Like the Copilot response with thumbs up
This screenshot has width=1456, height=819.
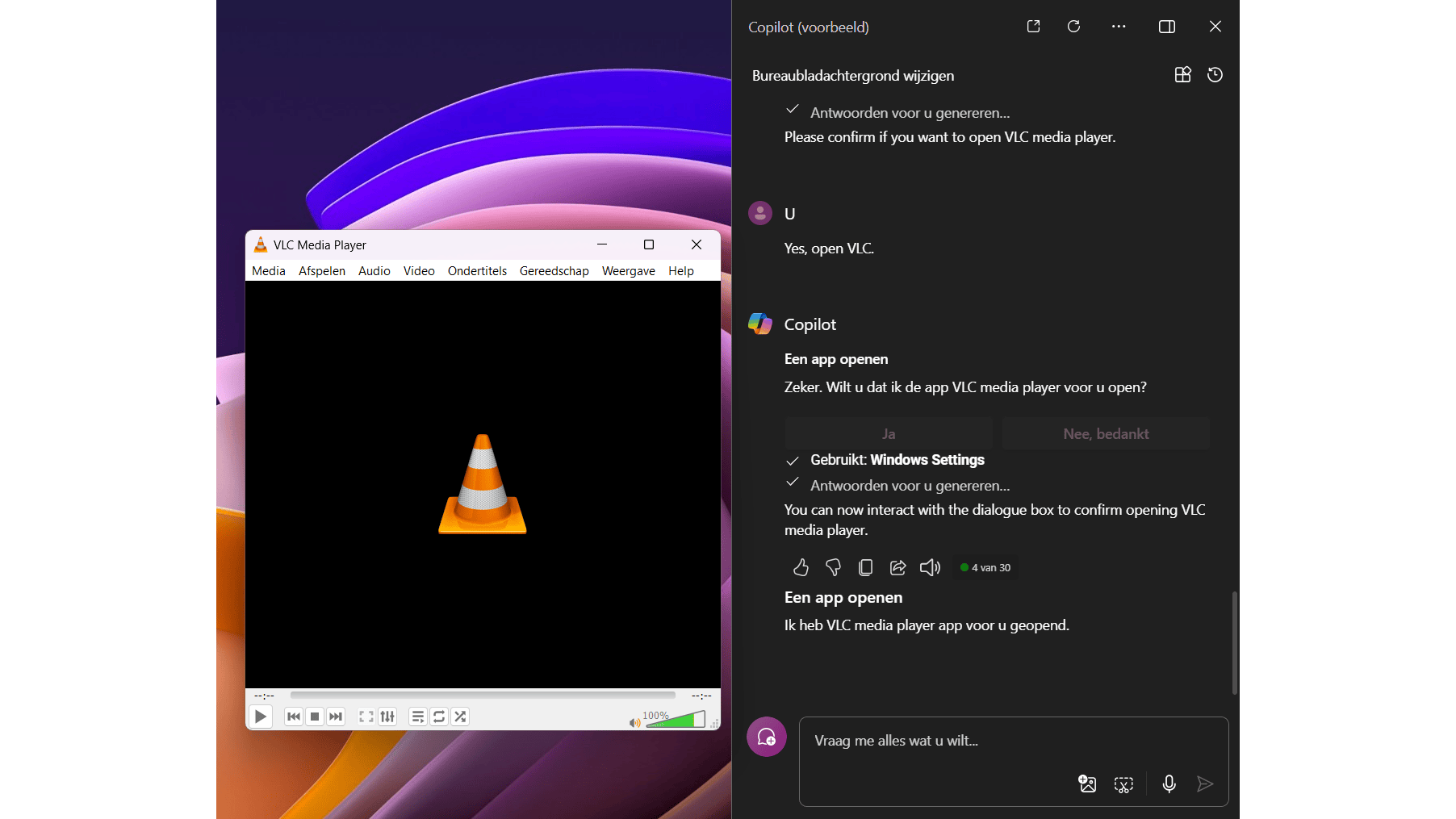coord(801,568)
